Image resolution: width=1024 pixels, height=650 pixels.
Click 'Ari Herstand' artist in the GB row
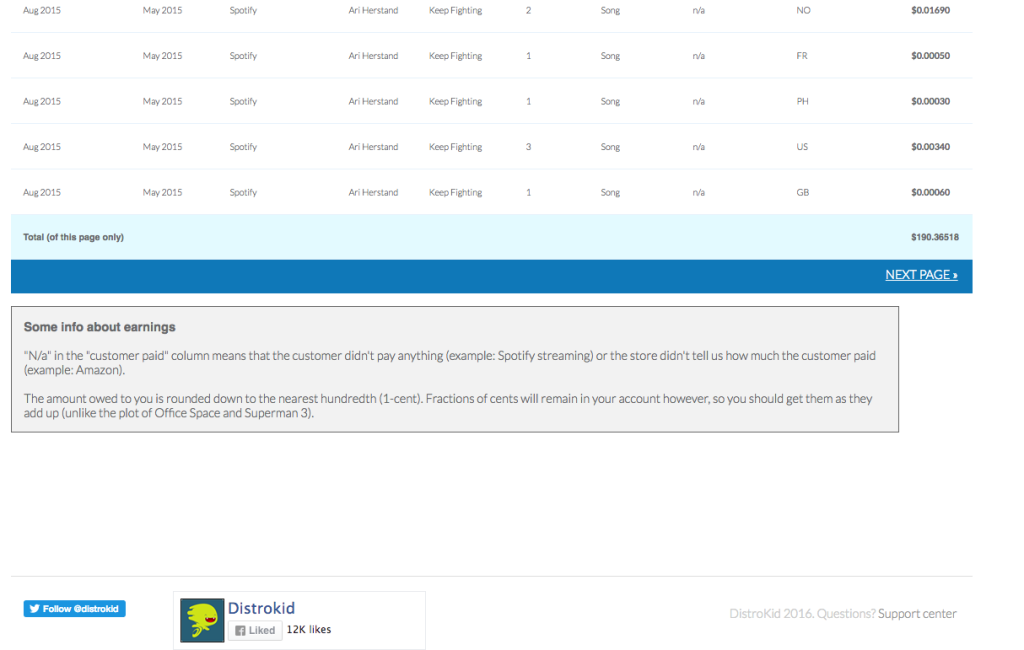373,193
